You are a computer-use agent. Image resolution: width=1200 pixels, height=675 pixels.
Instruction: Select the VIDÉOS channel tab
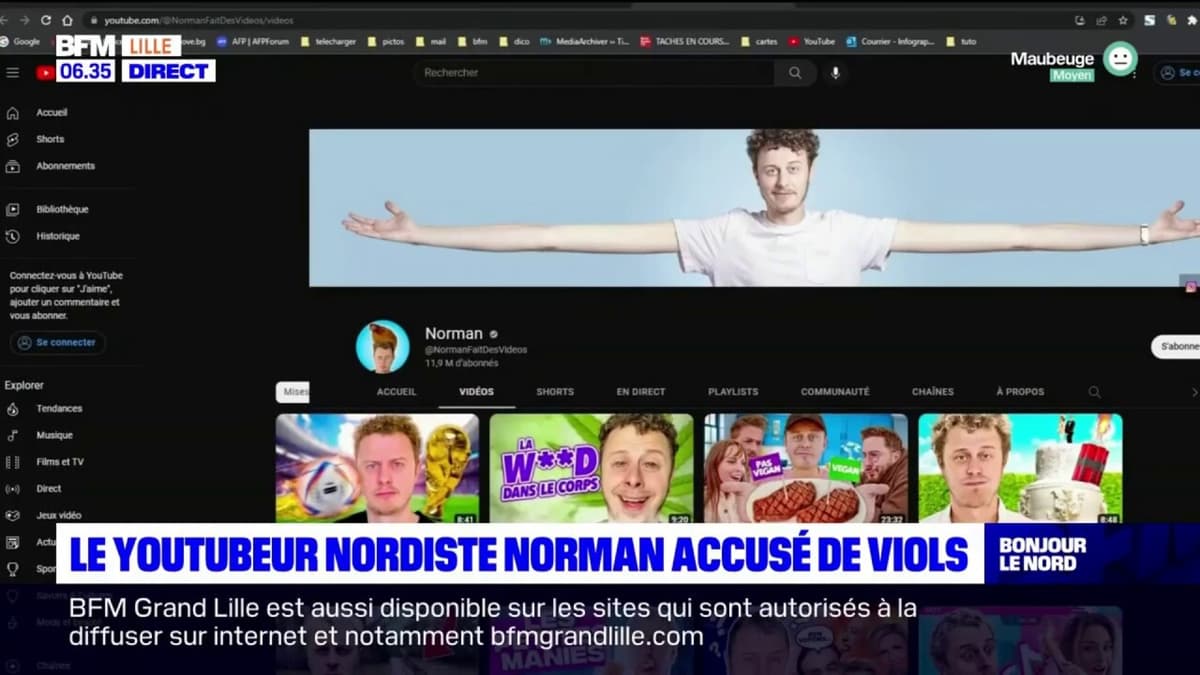pyautogui.click(x=476, y=392)
